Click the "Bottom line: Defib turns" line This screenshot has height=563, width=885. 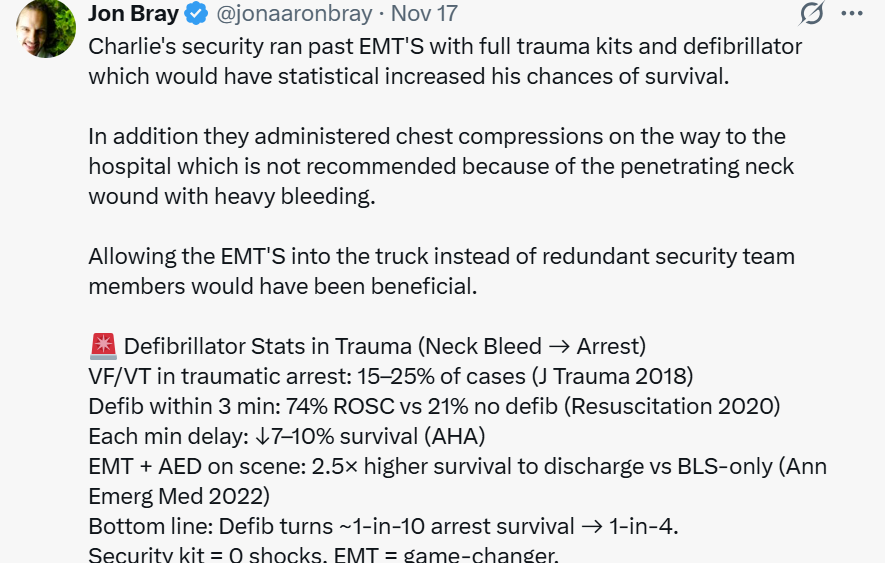click(x=395, y=526)
